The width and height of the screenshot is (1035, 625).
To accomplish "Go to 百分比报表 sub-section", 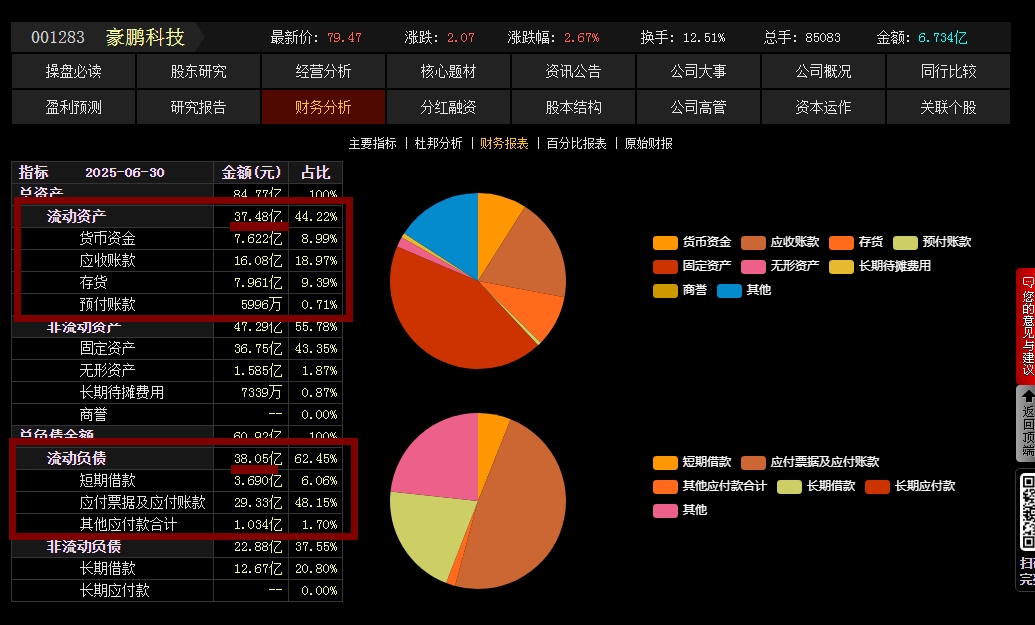I will pyautogui.click(x=576, y=143).
